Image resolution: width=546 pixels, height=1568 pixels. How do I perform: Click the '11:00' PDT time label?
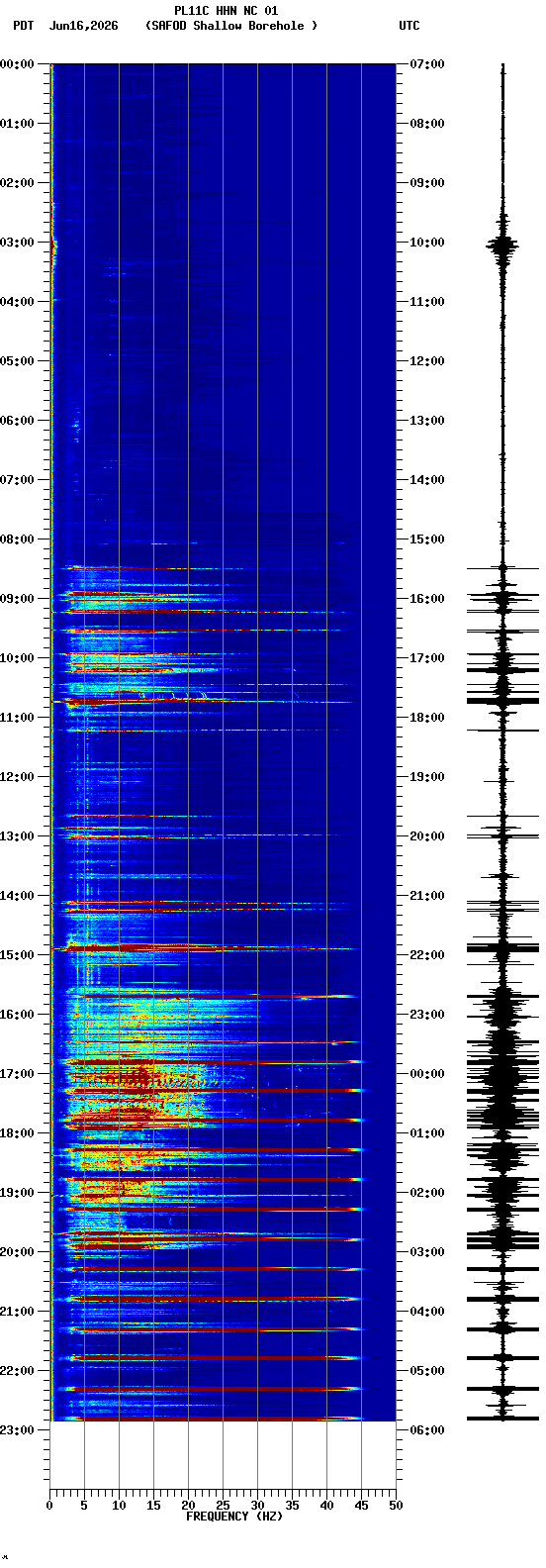click(x=18, y=718)
